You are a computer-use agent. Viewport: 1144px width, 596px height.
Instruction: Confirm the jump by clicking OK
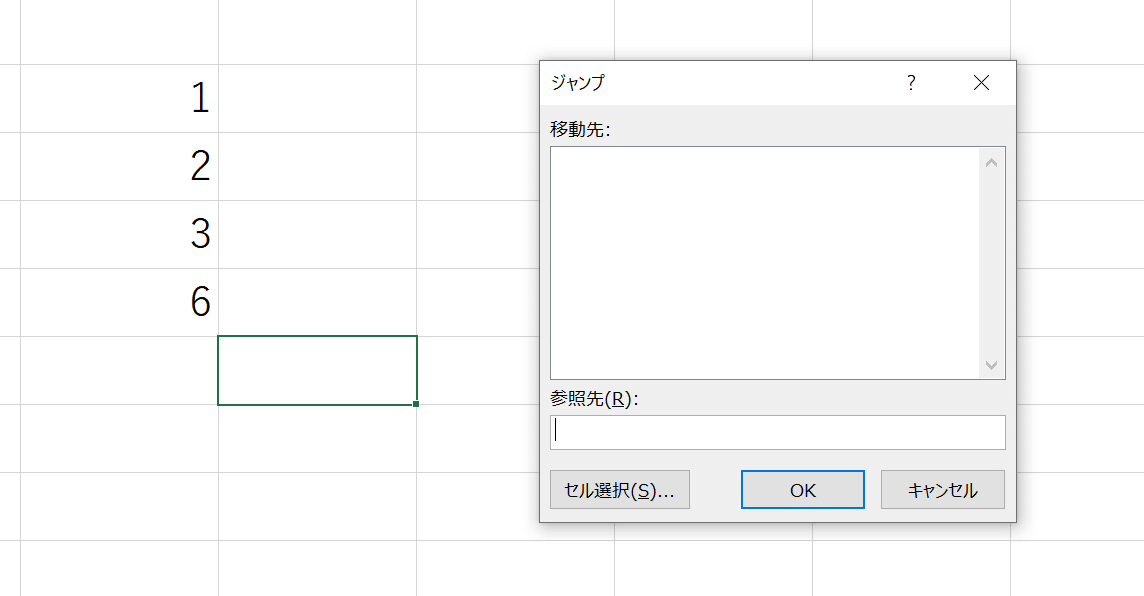pyautogui.click(x=802, y=489)
